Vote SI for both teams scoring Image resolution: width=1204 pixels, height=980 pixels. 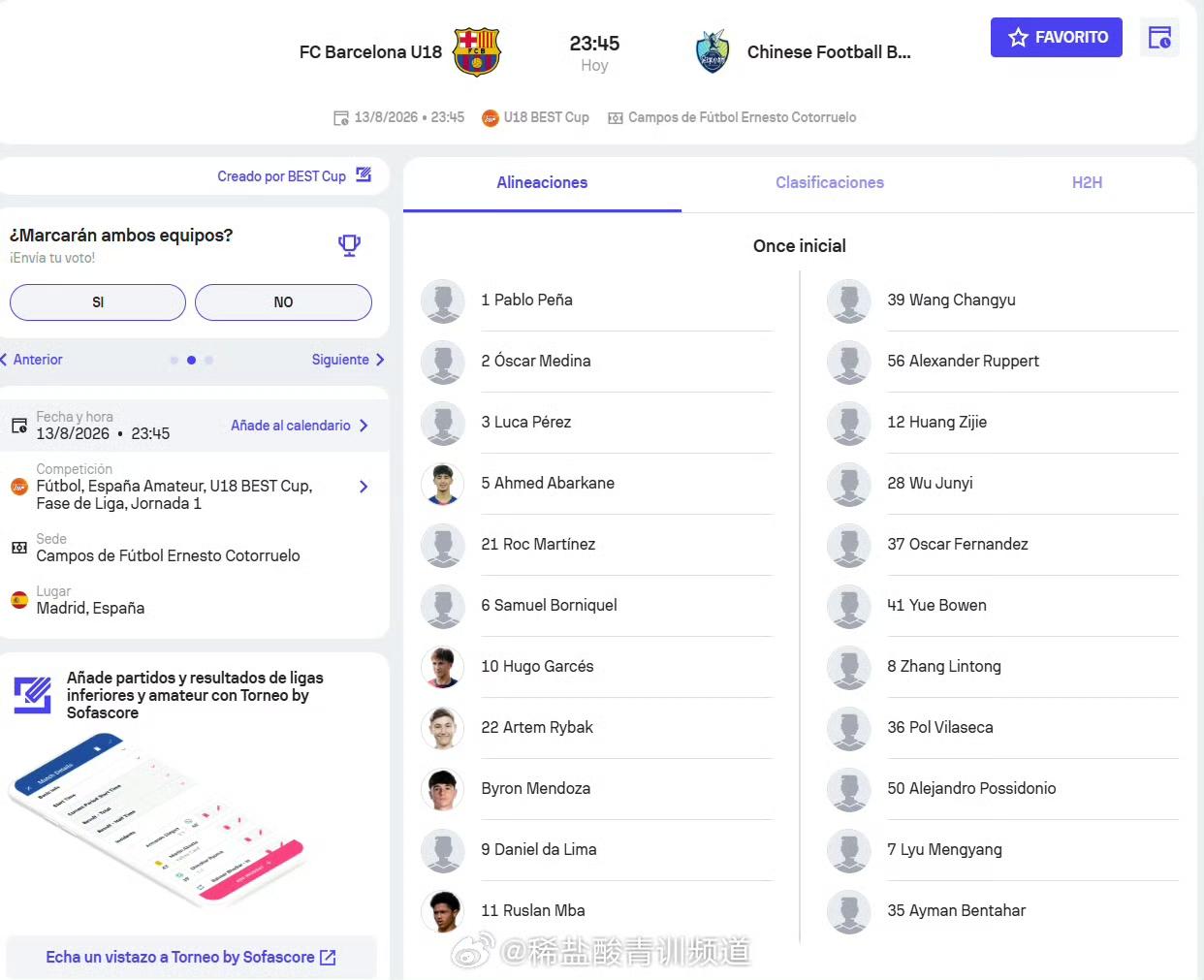[98, 302]
